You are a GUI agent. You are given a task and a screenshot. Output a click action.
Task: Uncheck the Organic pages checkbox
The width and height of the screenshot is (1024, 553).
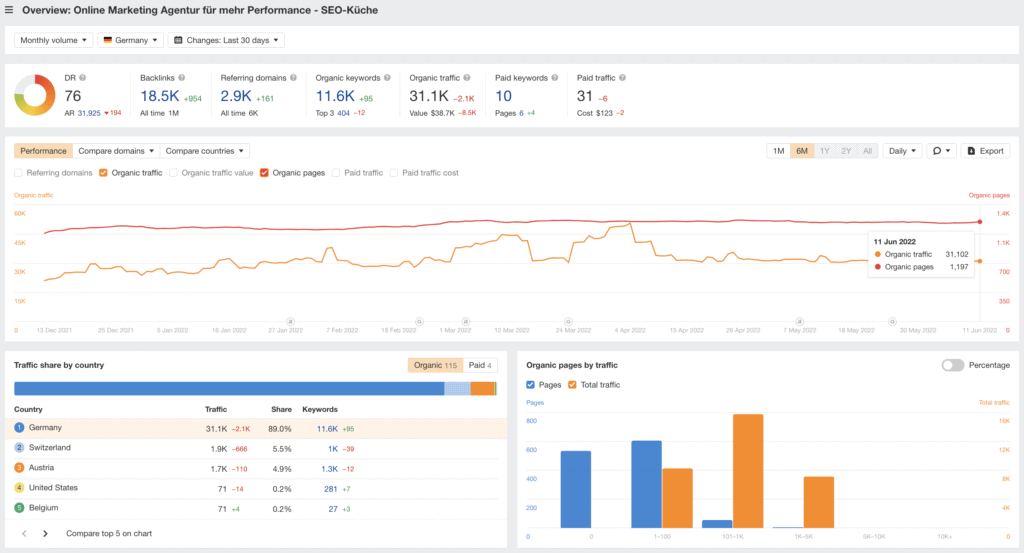[264, 173]
